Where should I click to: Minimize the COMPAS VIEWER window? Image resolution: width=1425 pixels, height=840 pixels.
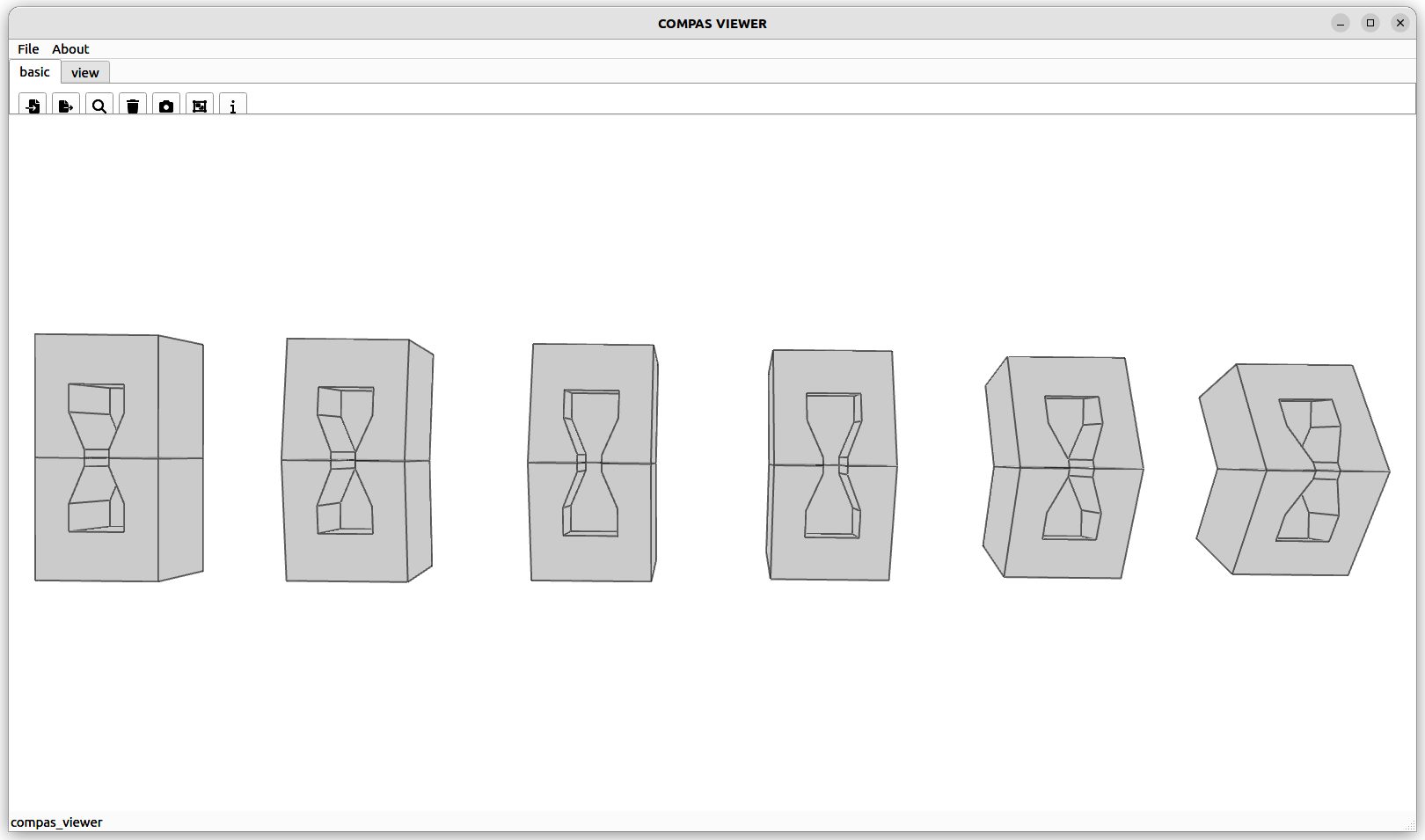(1341, 23)
